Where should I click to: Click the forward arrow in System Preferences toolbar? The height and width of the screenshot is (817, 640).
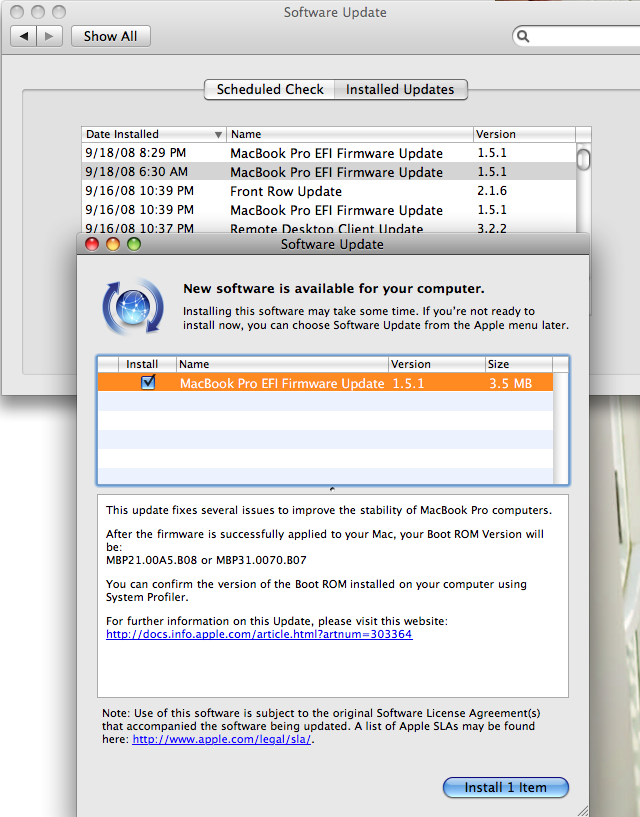(x=50, y=36)
